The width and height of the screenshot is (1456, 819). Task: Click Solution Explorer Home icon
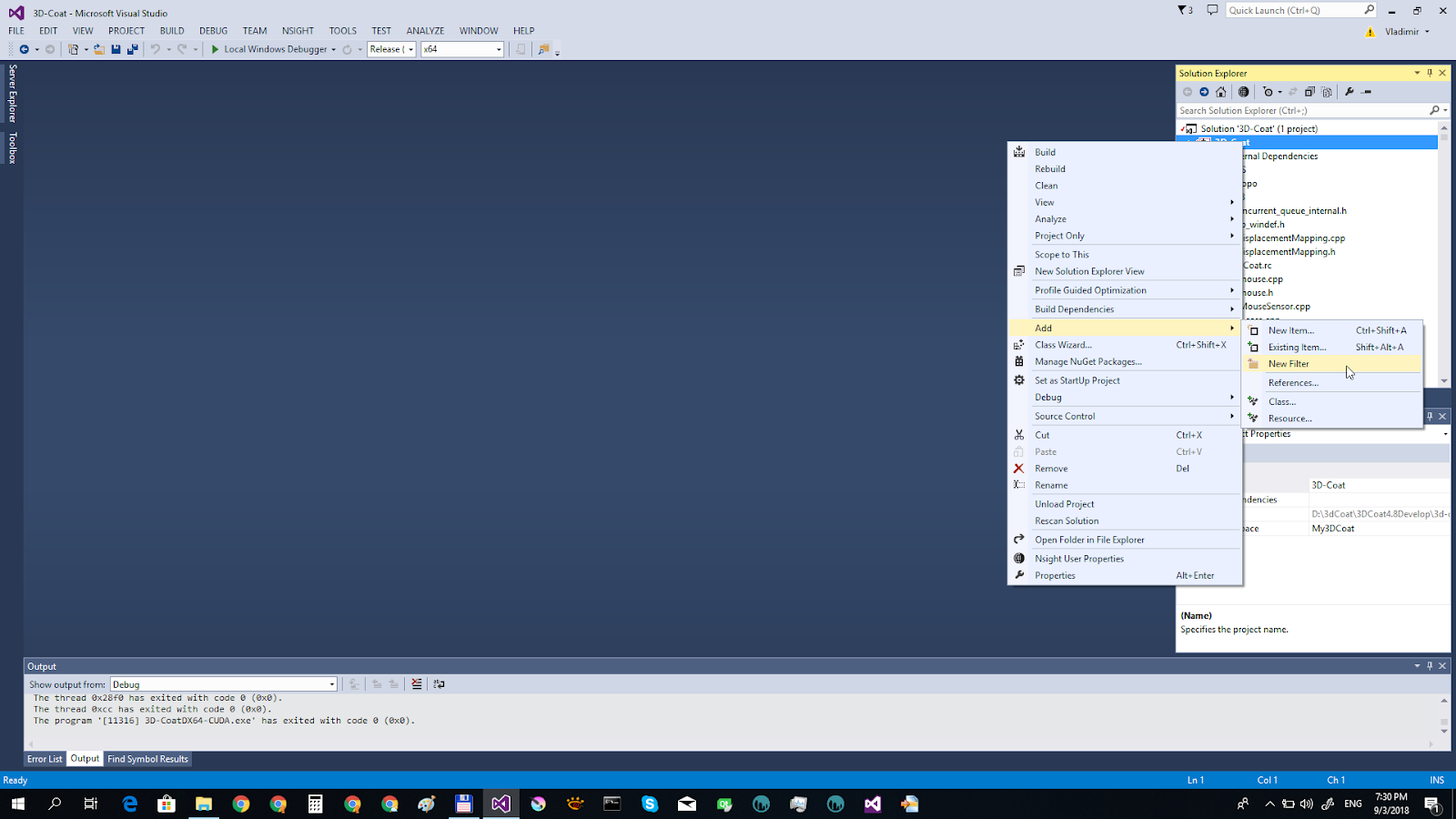pos(1221,92)
